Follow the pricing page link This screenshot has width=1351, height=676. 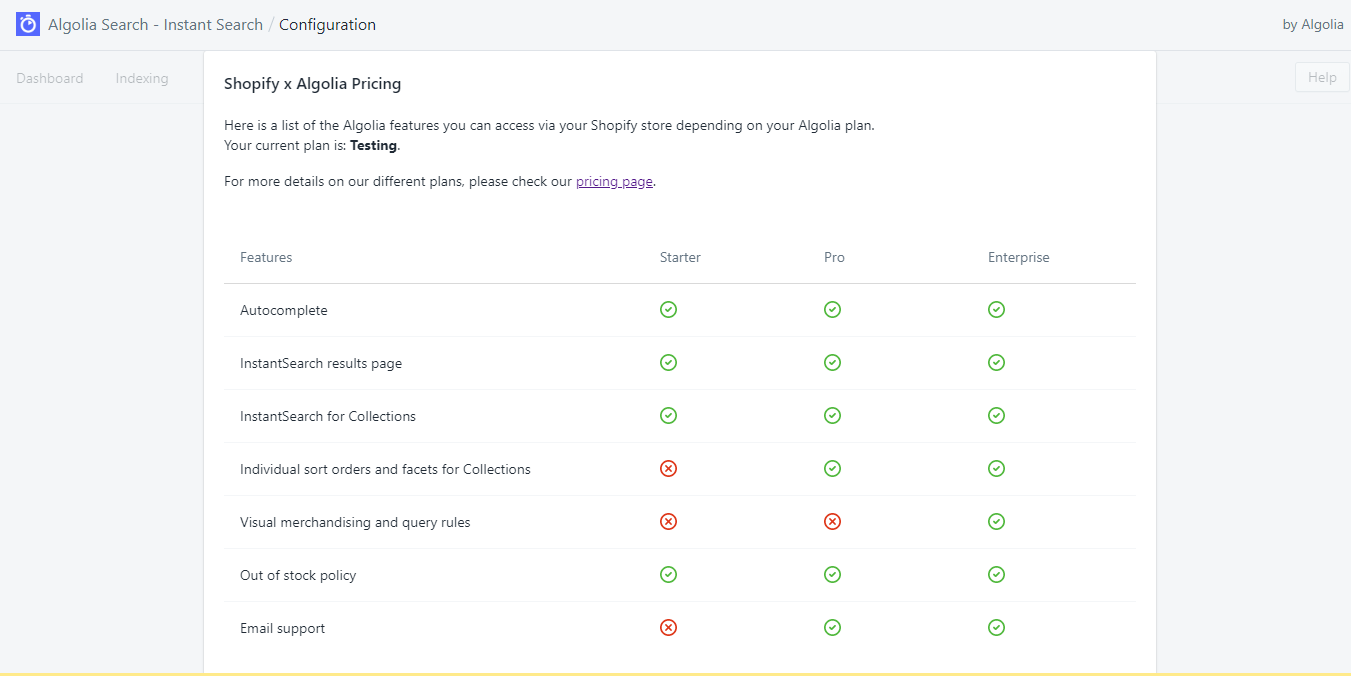pos(614,182)
